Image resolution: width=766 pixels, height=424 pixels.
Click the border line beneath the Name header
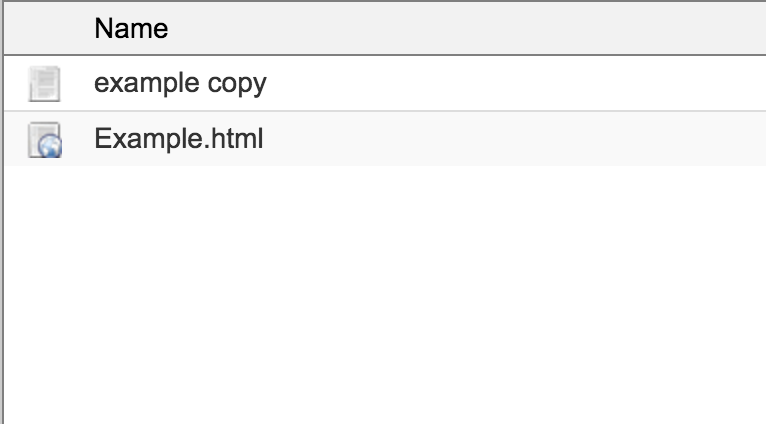[385, 55]
